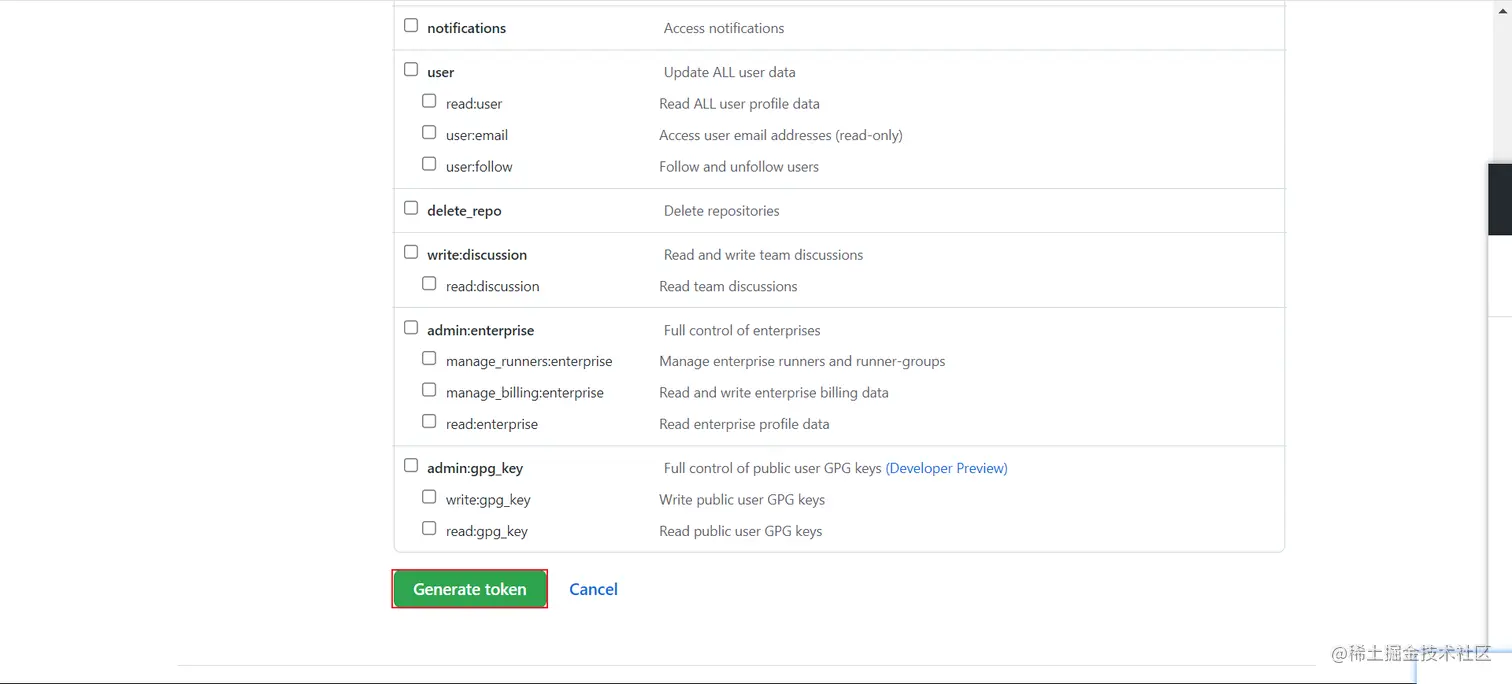Tick the read:discussion checkbox

[429, 284]
